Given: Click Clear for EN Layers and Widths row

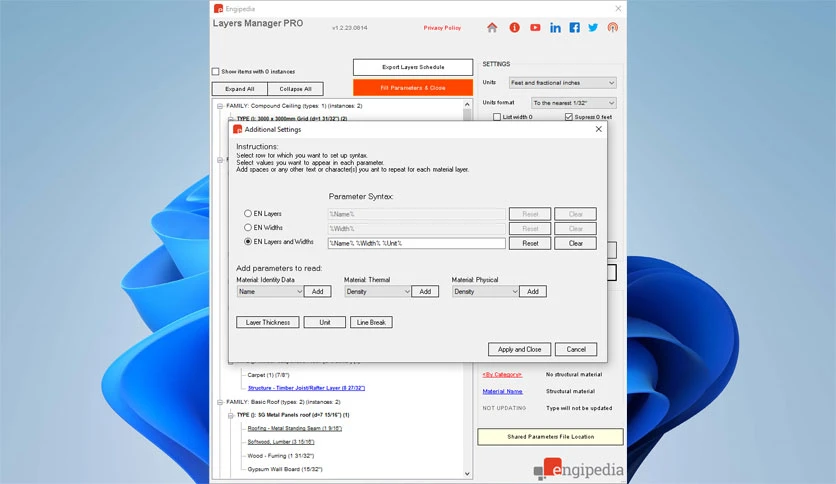Looking at the screenshot, I should 575,243.
